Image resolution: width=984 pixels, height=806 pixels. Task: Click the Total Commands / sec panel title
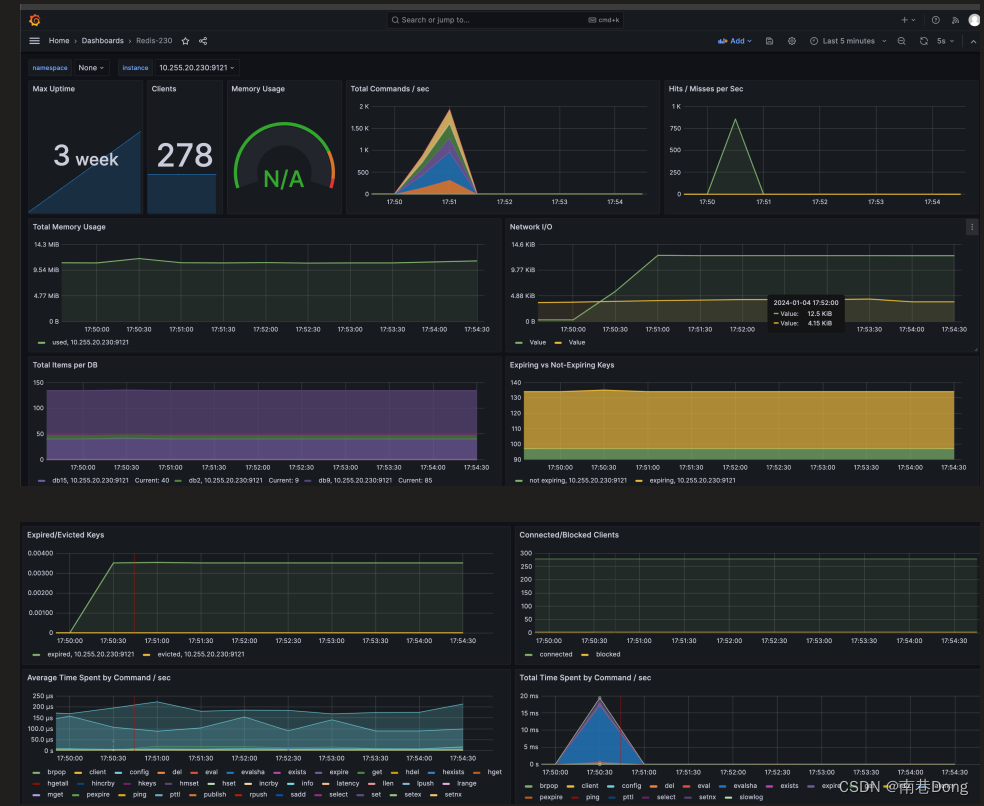[390, 89]
